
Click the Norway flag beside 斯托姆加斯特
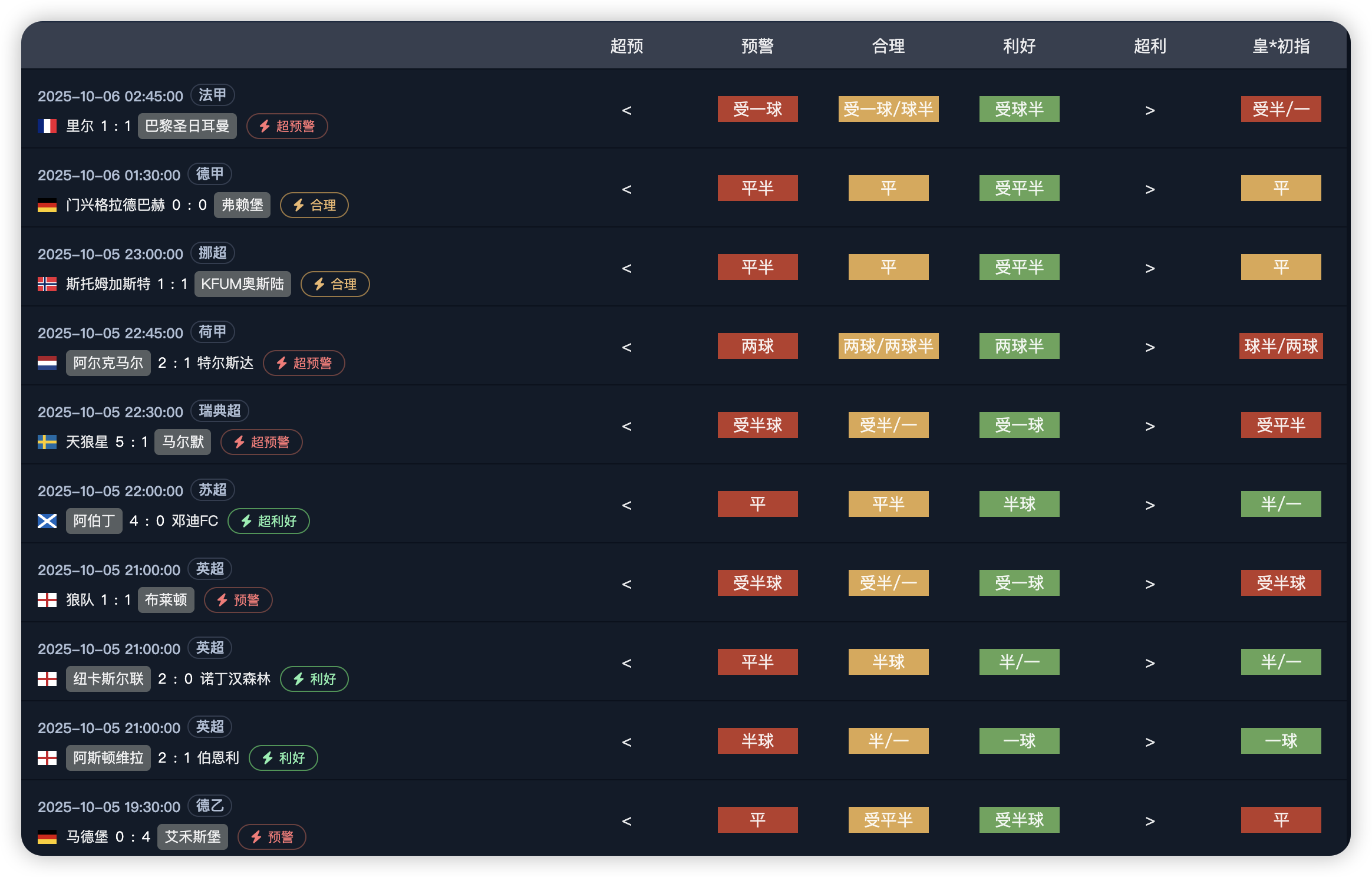(x=47, y=284)
